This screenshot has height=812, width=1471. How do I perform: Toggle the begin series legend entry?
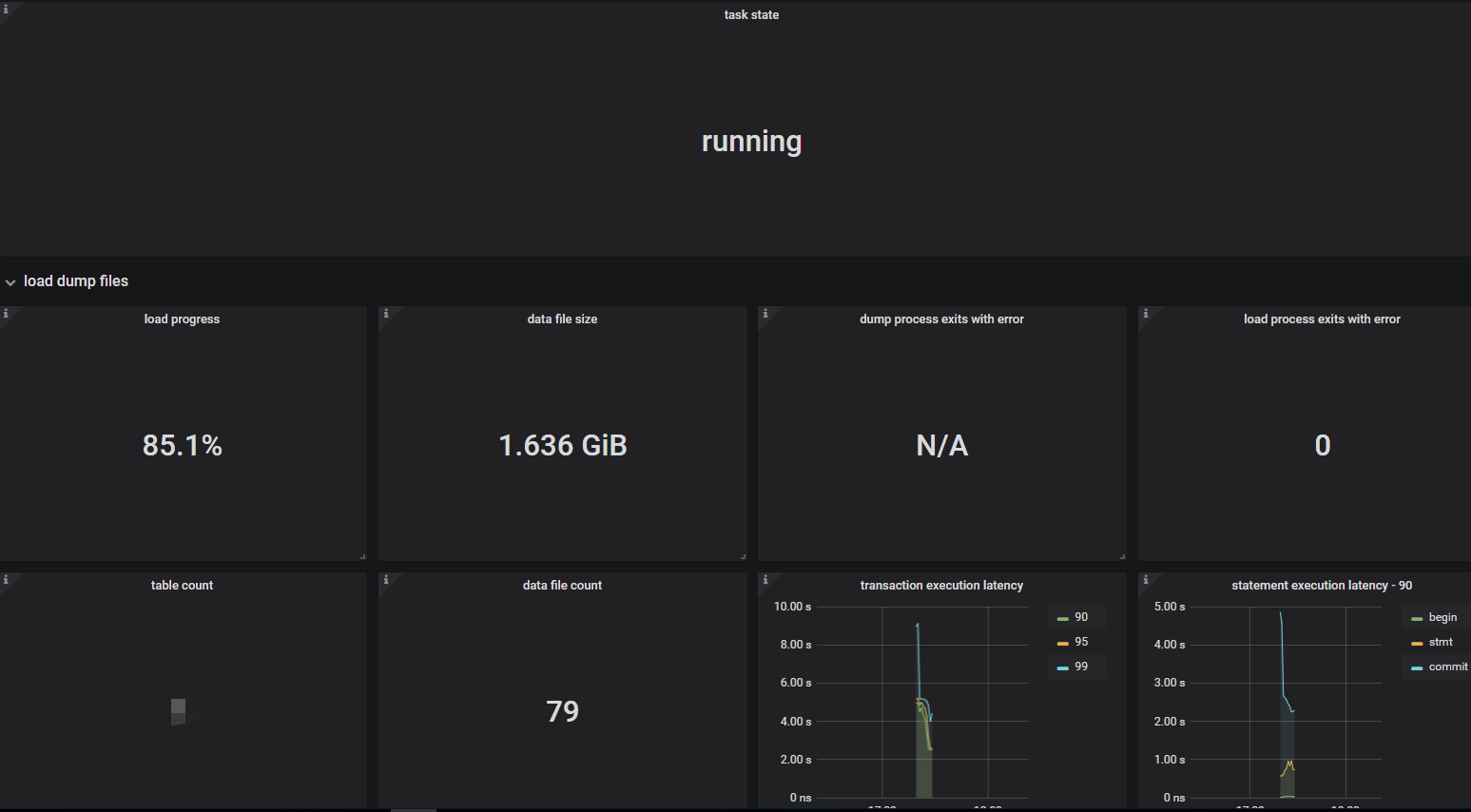1442,617
